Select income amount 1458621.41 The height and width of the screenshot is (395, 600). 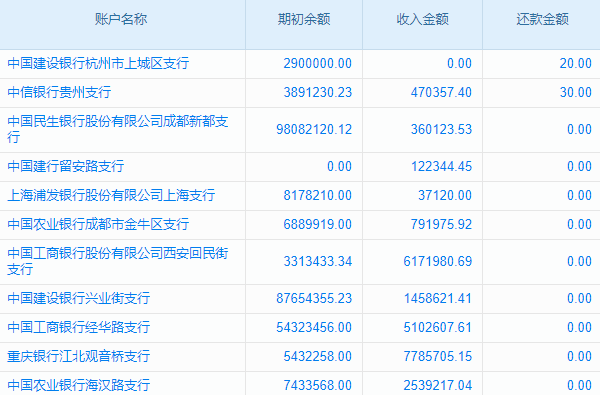coord(438,298)
